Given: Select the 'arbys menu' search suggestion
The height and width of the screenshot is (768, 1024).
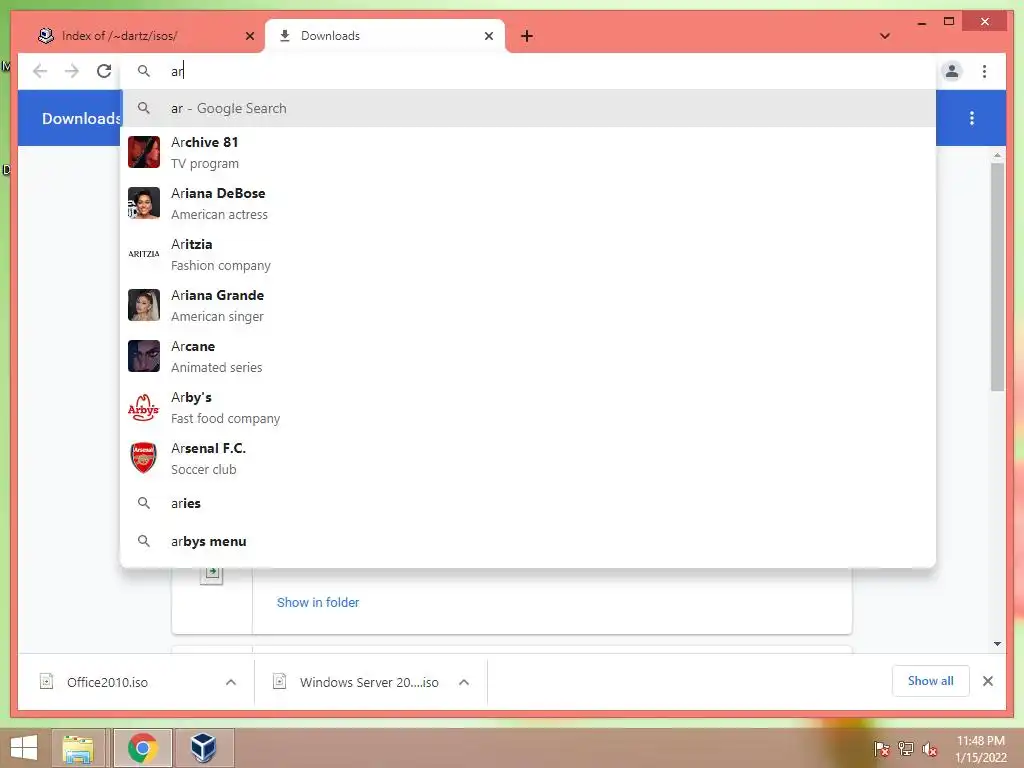Looking at the screenshot, I should [528, 541].
